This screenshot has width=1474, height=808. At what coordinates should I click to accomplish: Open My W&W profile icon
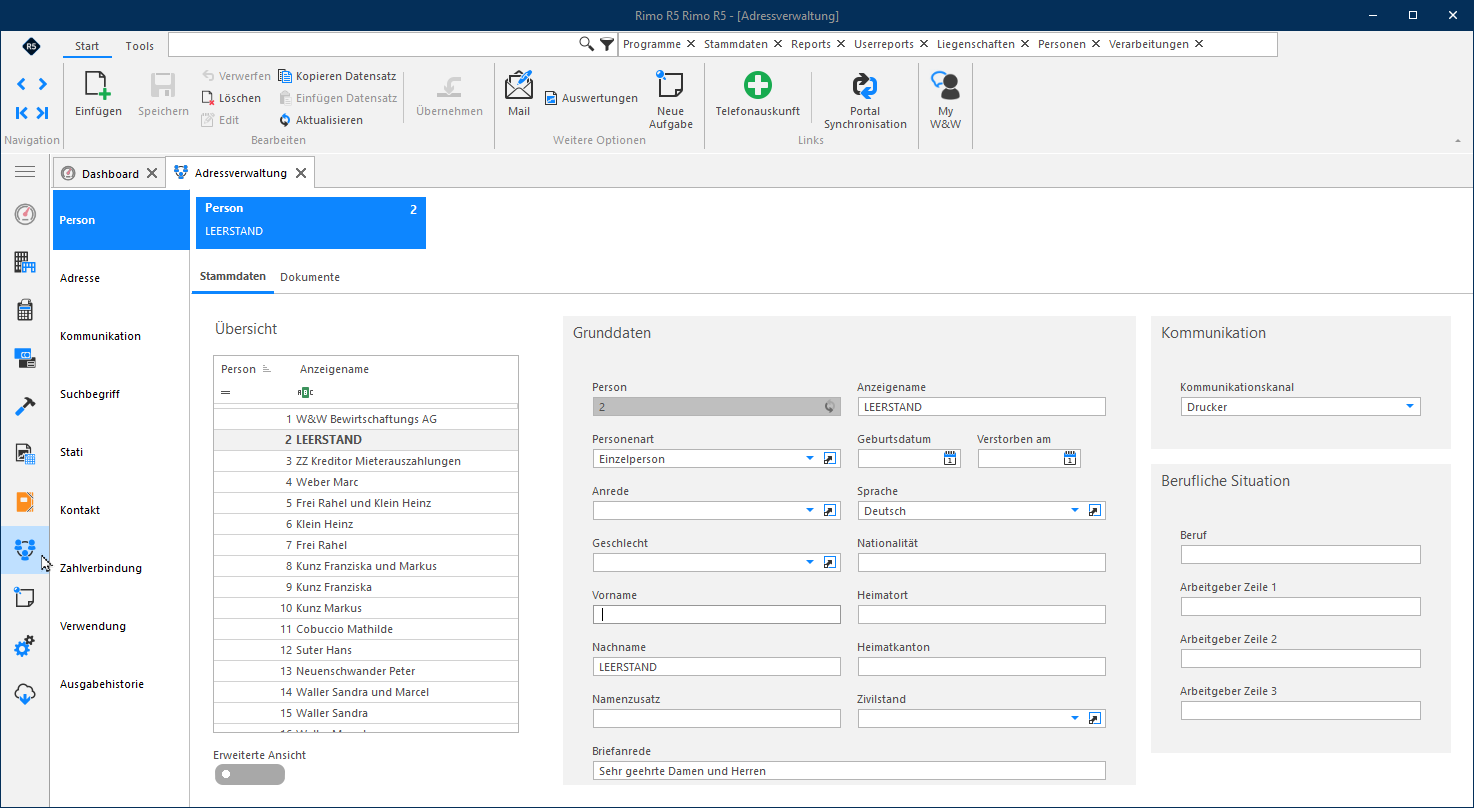coord(945,85)
